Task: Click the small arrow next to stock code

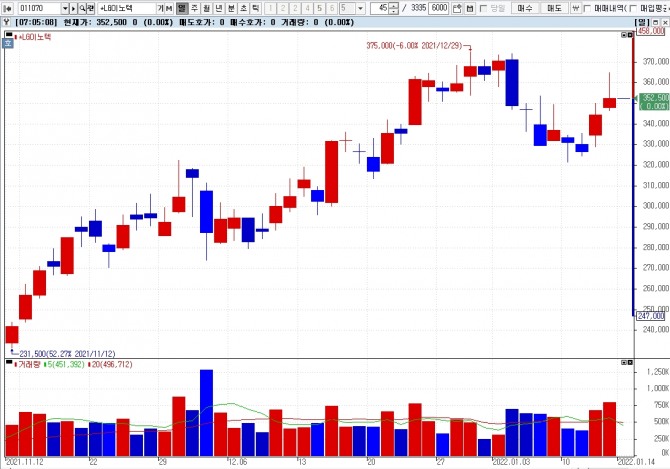Action: click(x=73, y=8)
